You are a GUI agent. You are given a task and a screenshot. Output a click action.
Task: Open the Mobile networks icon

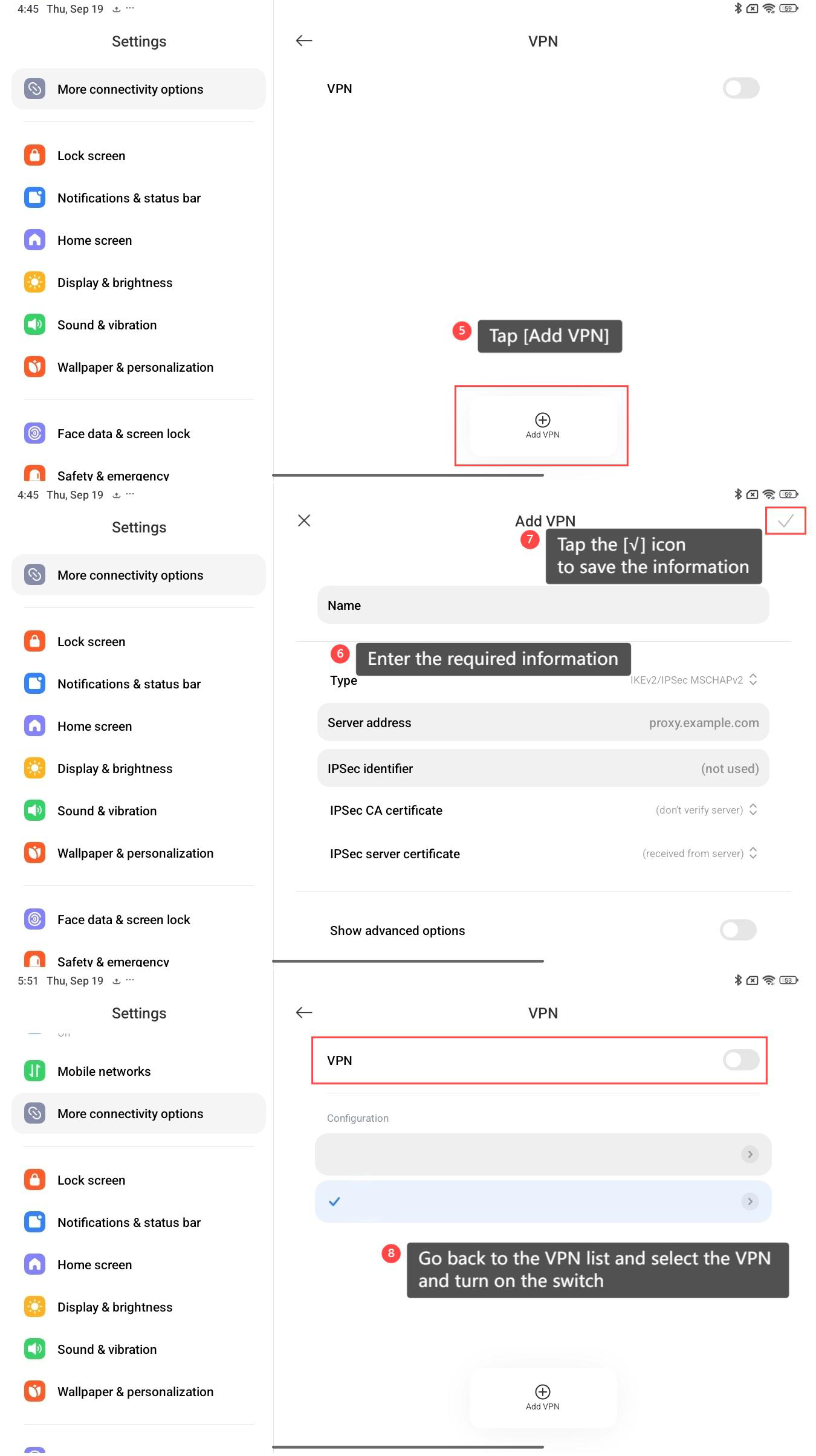[x=35, y=1071]
